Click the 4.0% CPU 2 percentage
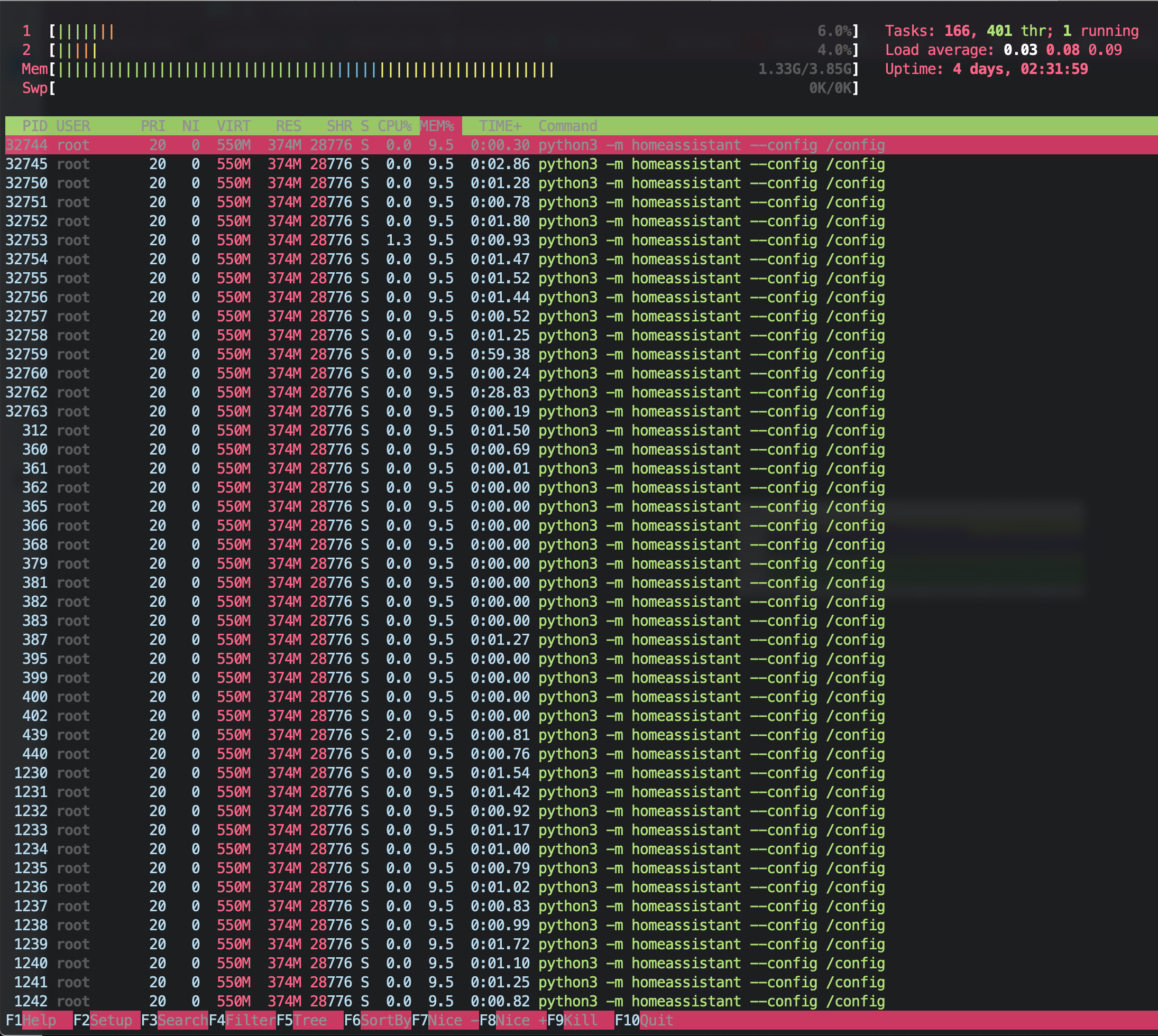Image resolution: width=1158 pixels, height=1036 pixels. click(x=834, y=50)
